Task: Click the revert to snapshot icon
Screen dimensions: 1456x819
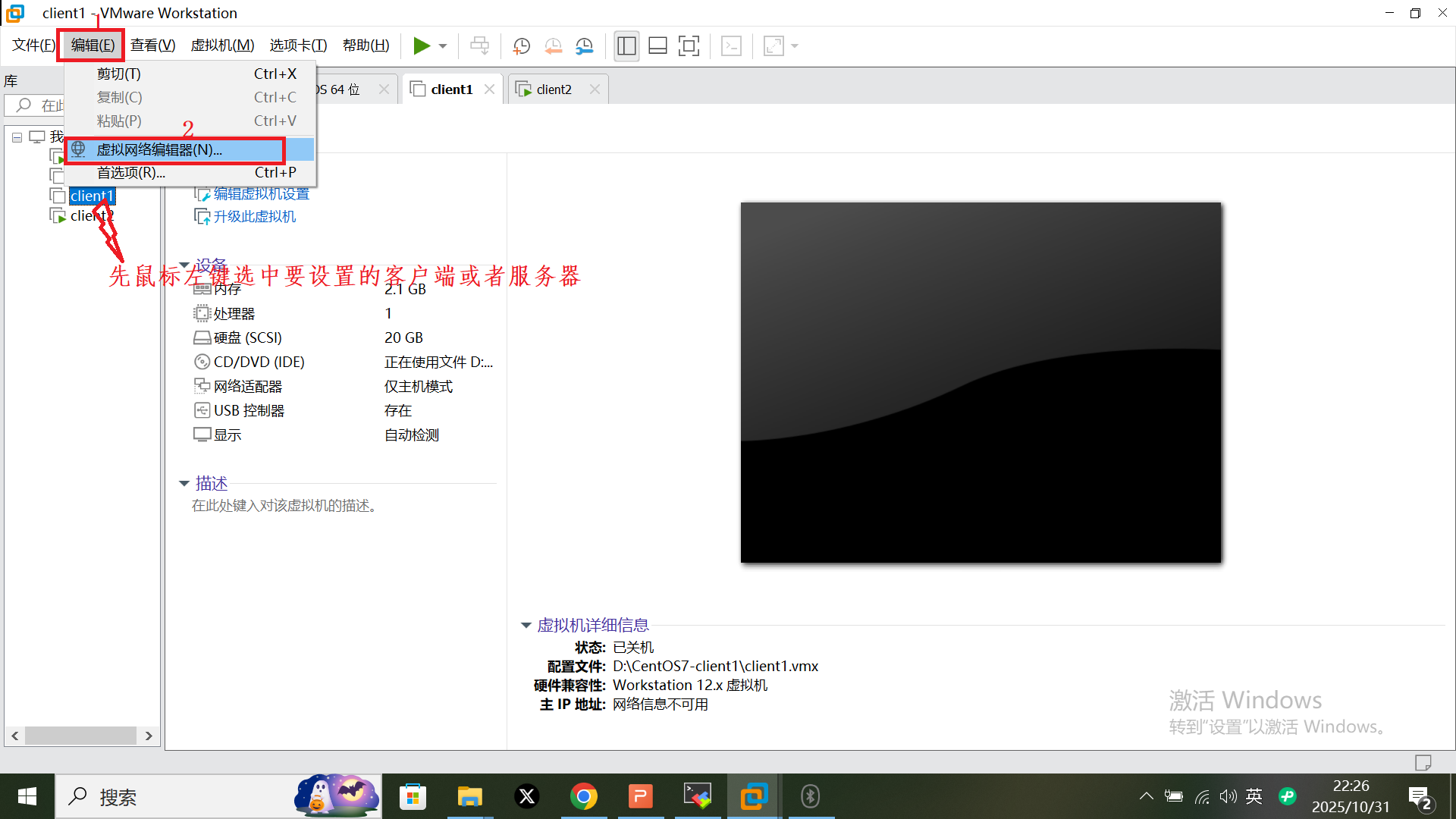Action: click(x=553, y=46)
